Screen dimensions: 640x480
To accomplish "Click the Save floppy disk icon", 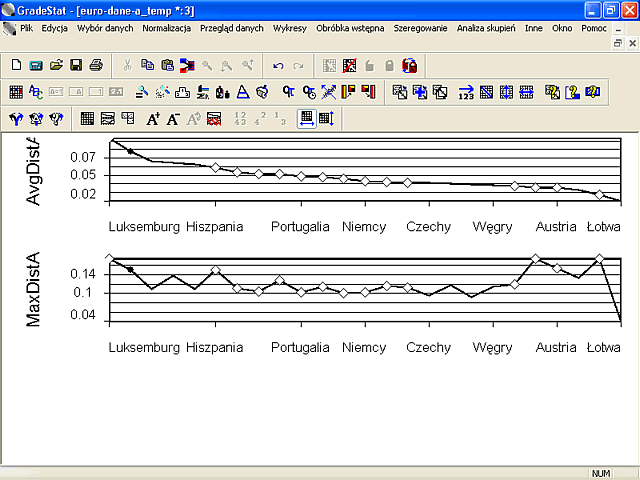I will tap(76, 65).
